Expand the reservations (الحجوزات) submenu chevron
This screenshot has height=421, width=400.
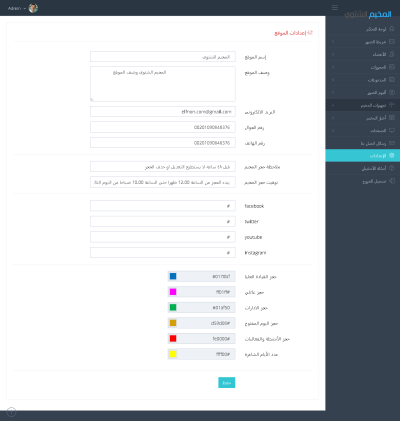point(333,67)
